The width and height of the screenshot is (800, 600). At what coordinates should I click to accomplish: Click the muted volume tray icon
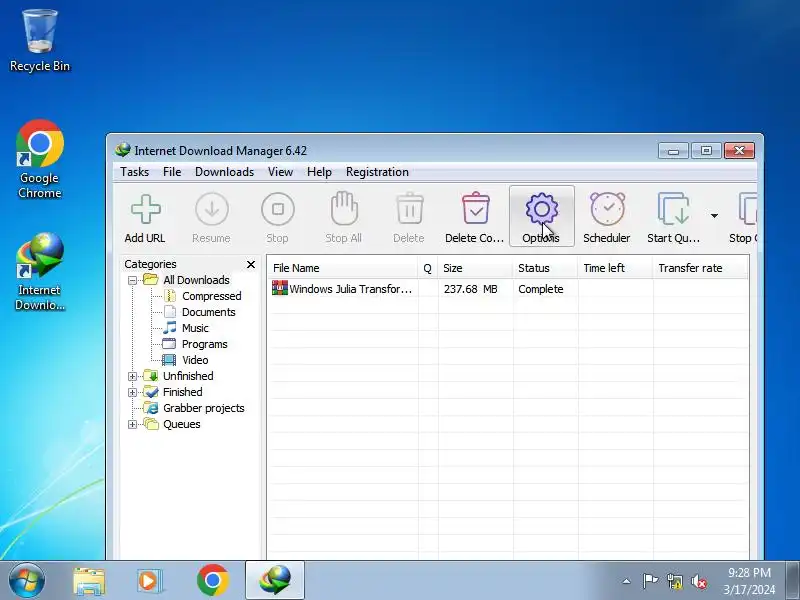coord(699,581)
